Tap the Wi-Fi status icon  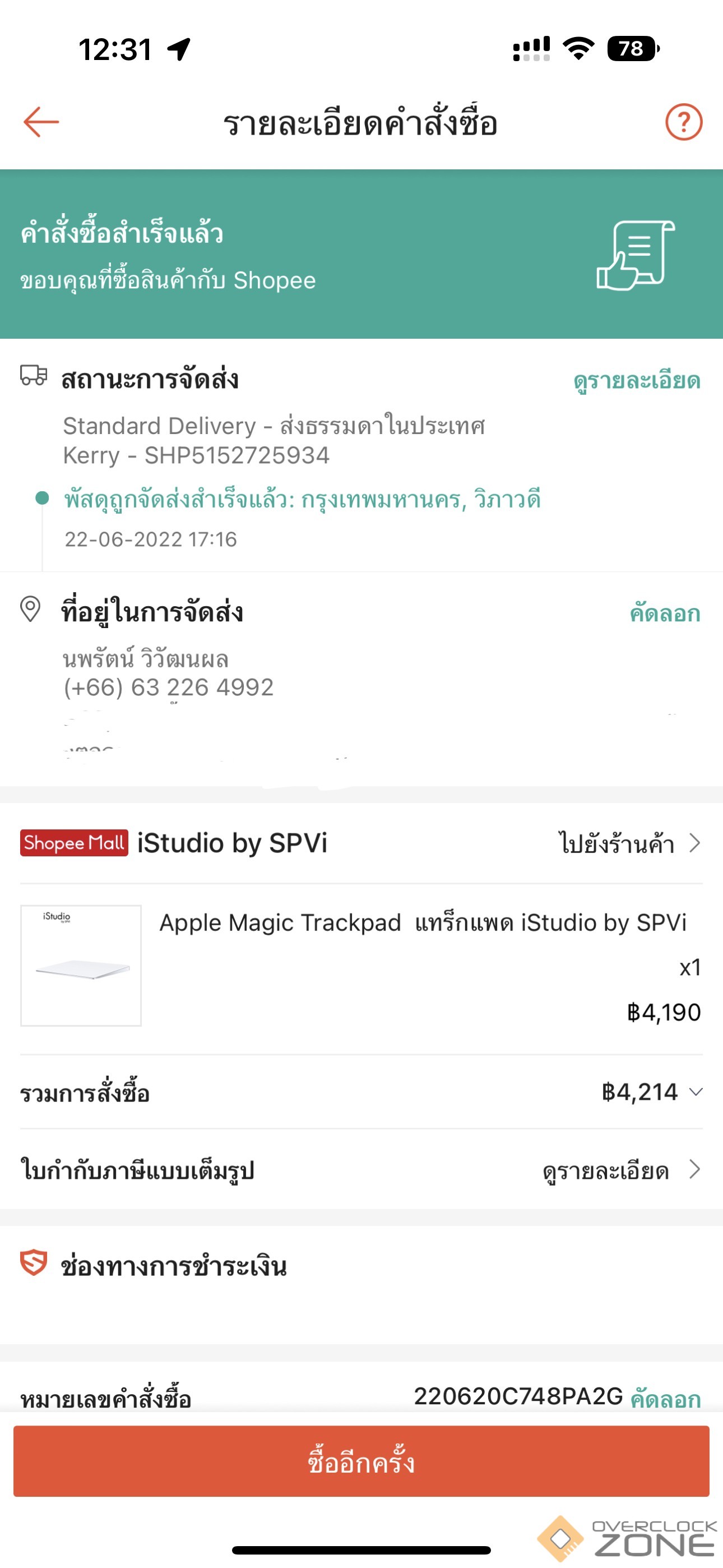coord(578,49)
